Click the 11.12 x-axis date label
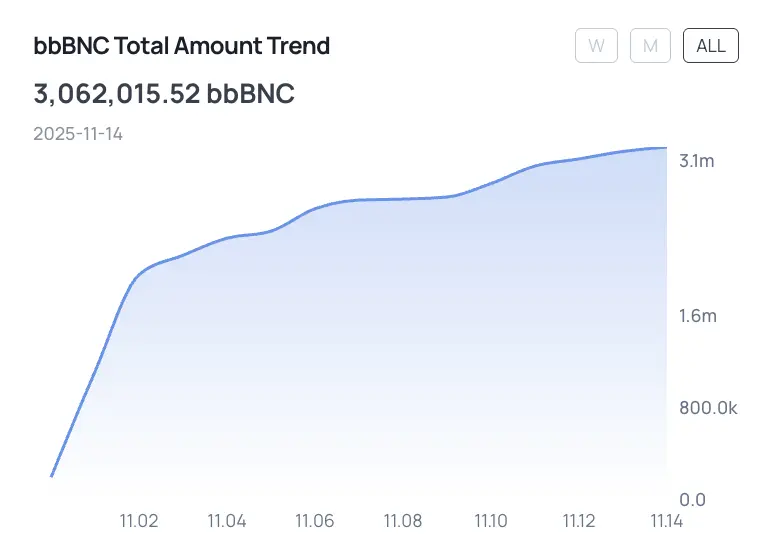Screen dimensions: 778x560 (579, 521)
